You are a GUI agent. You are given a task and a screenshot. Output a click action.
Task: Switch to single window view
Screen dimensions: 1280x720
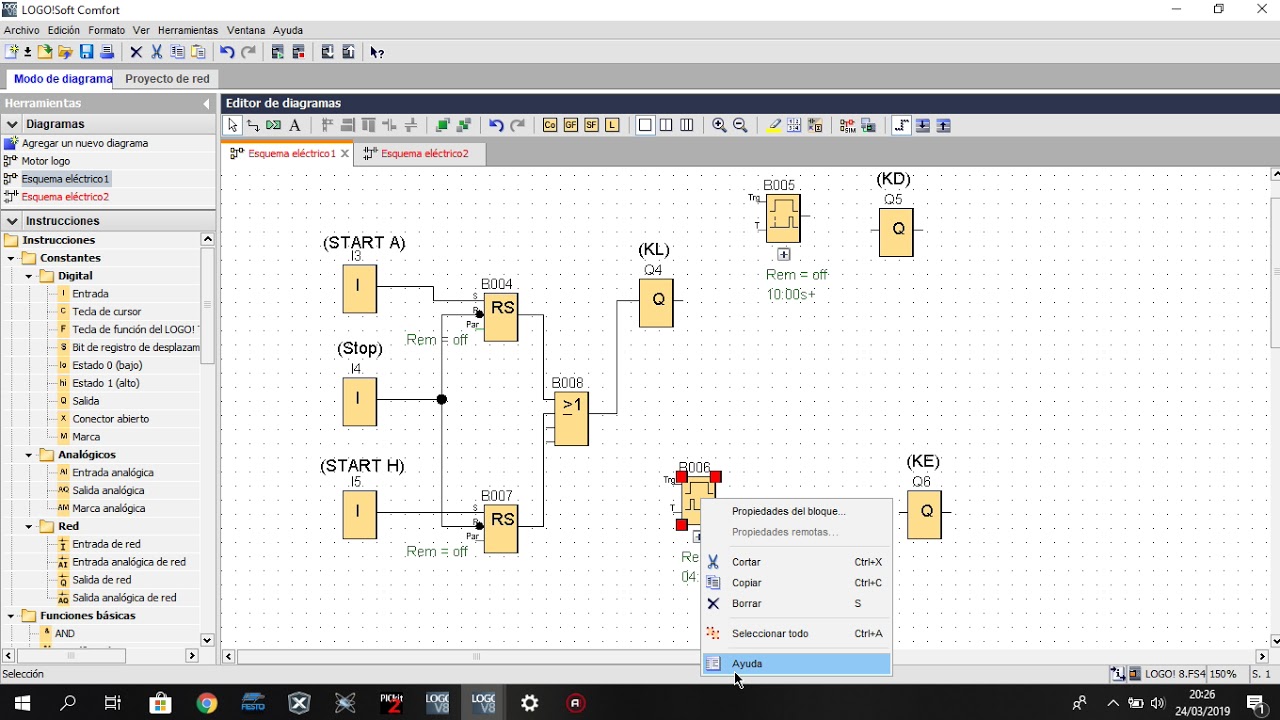pos(645,125)
